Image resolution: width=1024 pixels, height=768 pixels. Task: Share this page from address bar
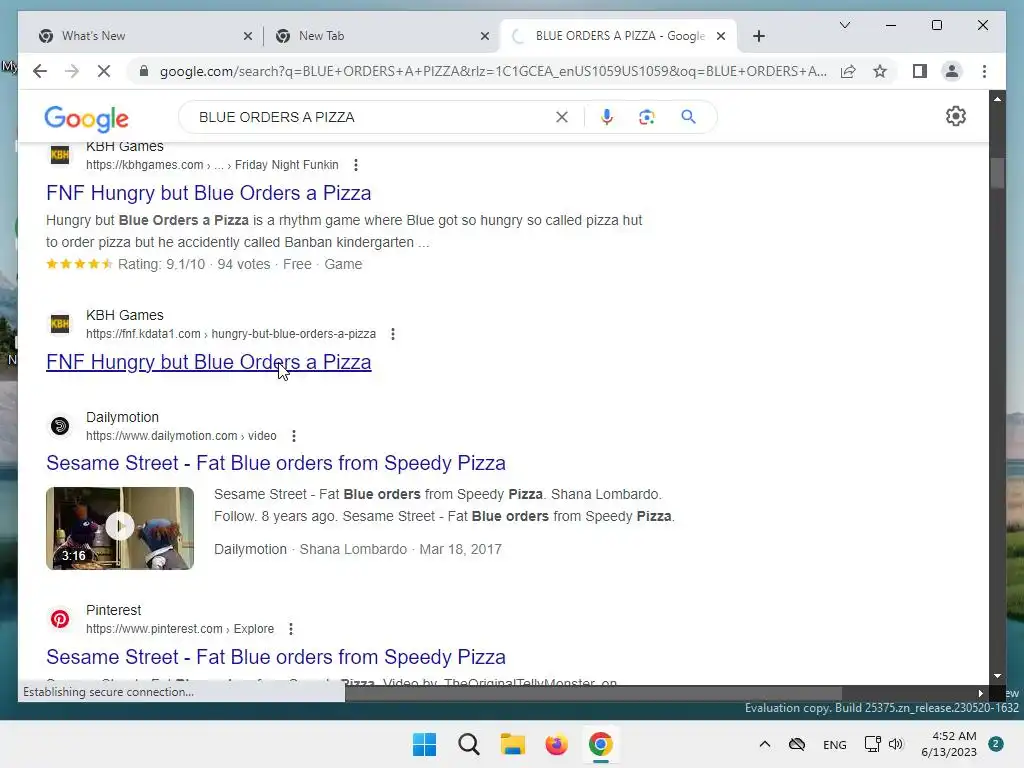click(x=848, y=71)
